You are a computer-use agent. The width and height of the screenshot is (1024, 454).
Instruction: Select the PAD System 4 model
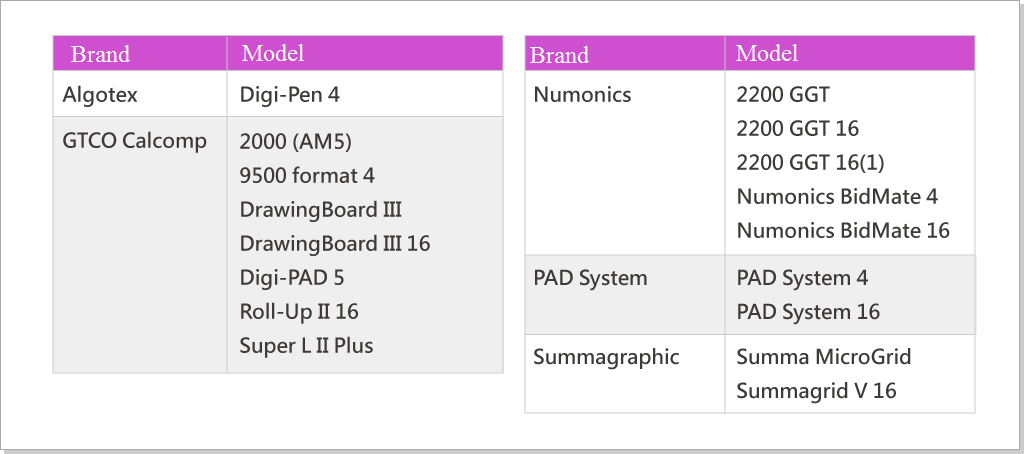point(802,277)
